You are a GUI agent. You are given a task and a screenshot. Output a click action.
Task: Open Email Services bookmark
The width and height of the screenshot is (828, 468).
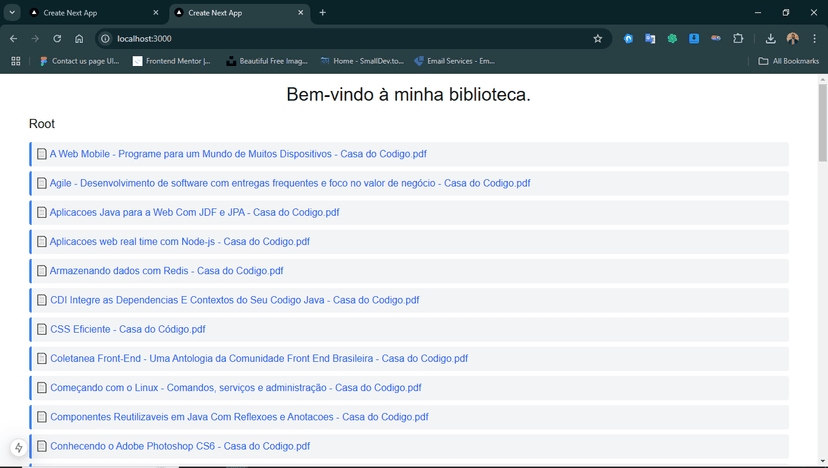click(455, 61)
